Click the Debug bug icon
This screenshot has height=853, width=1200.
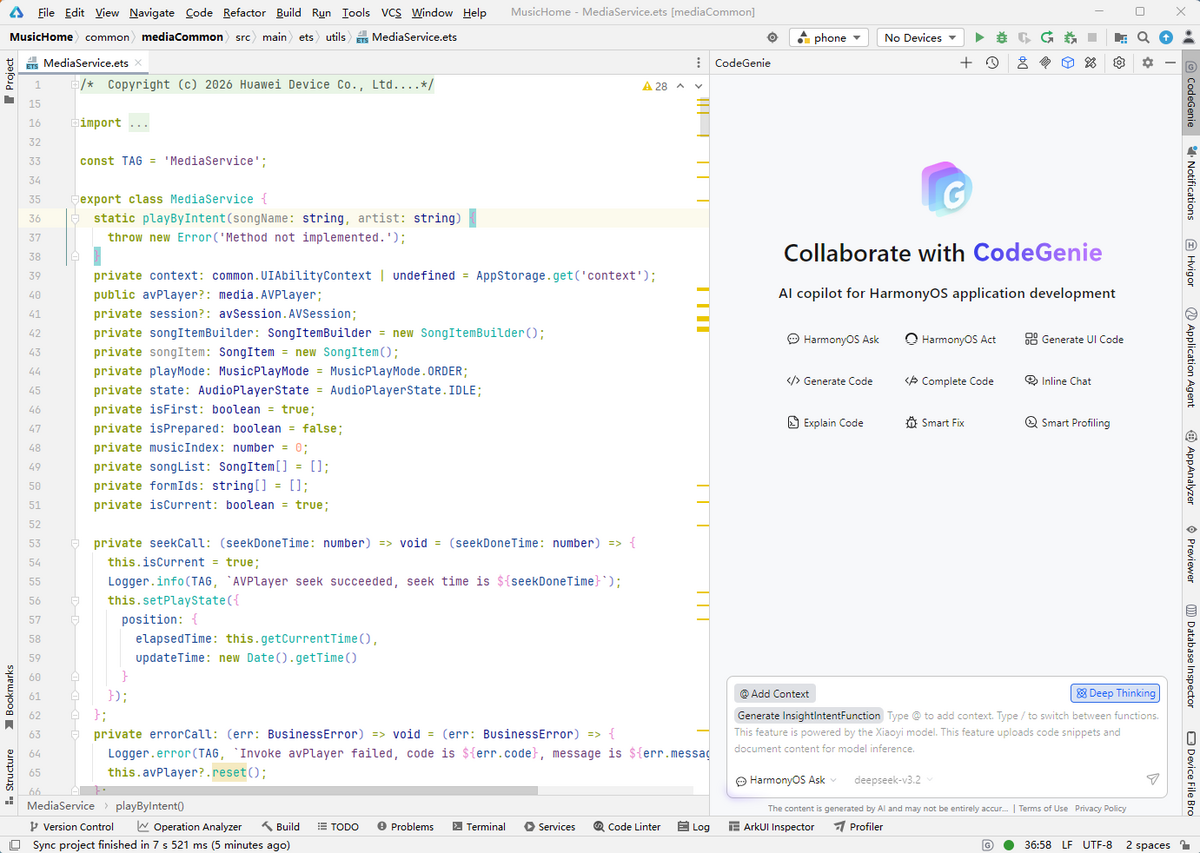(x=1002, y=38)
